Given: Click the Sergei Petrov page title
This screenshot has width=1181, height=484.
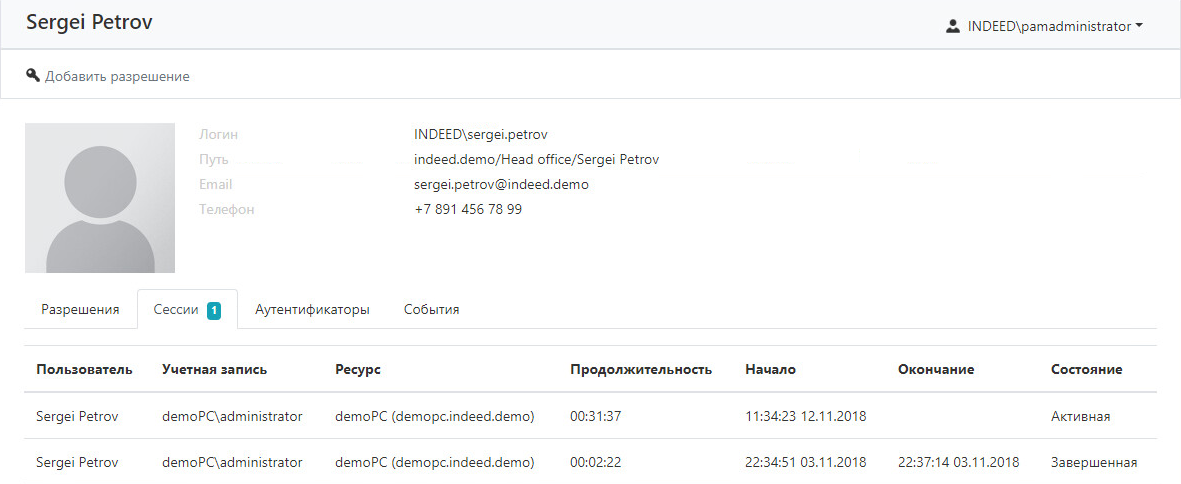Looking at the screenshot, I should tap(89, 22).
